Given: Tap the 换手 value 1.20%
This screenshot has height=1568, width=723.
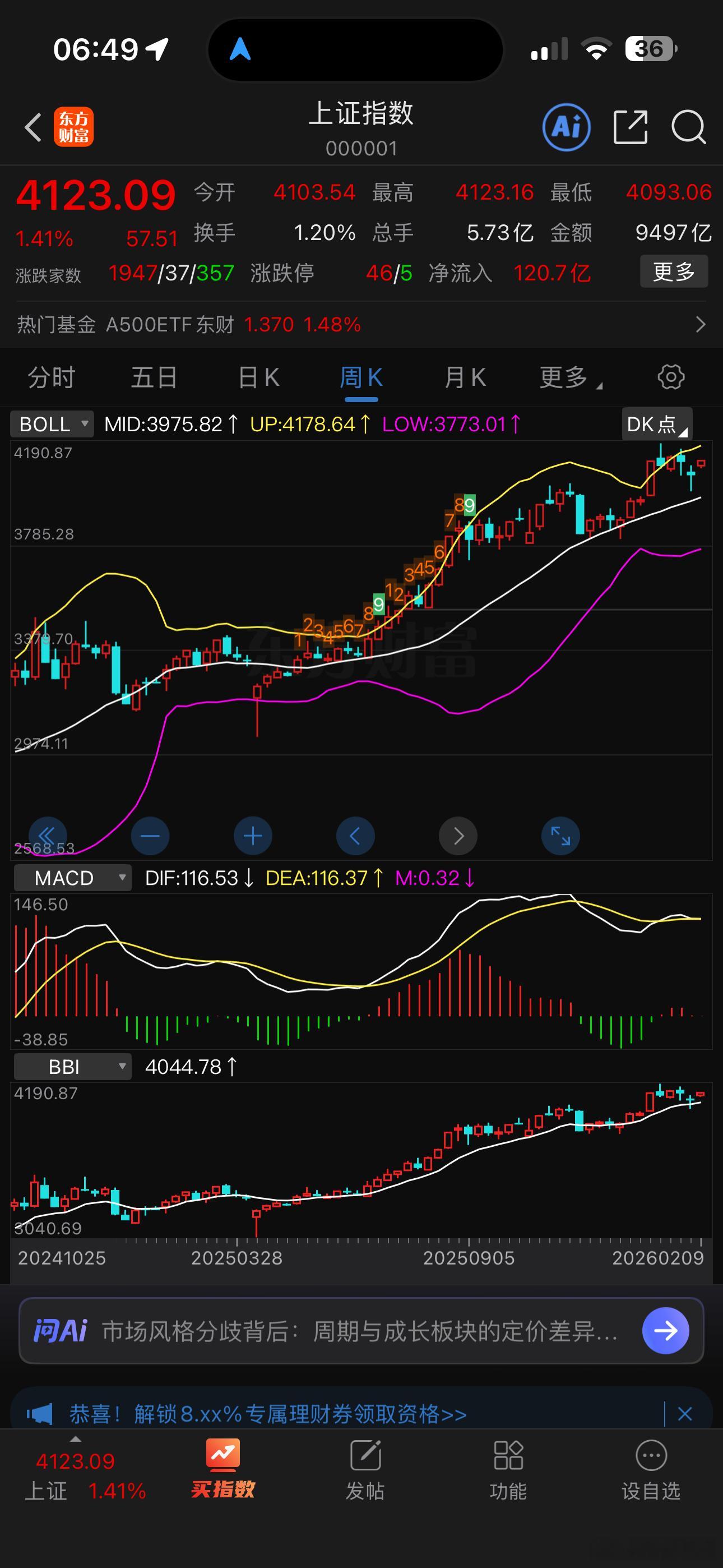Looking at the screenshot, I should click(x=325, y=232).
